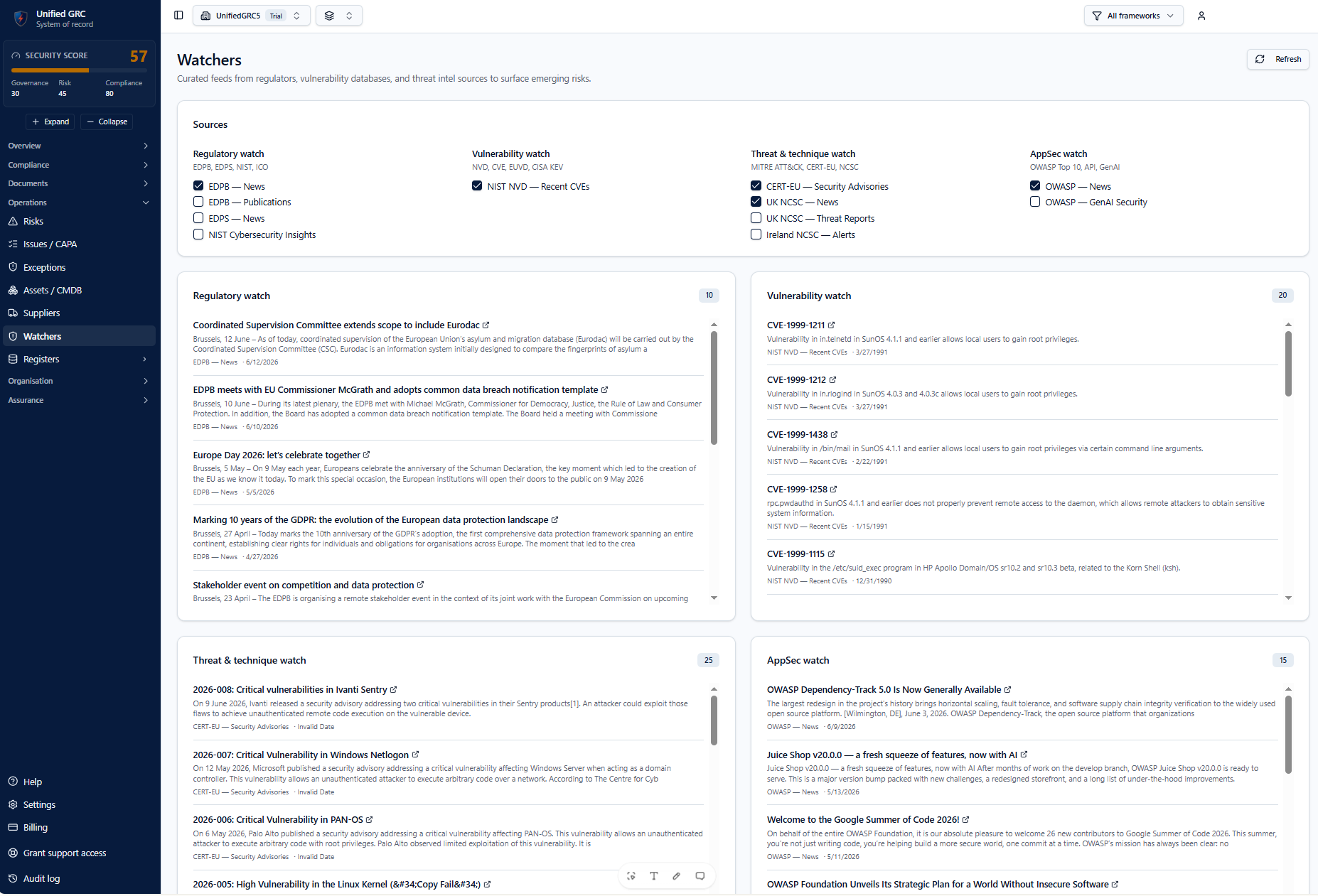
Task: Click the Threat & technique watch scrollbar
Action: tap(714, 720)
